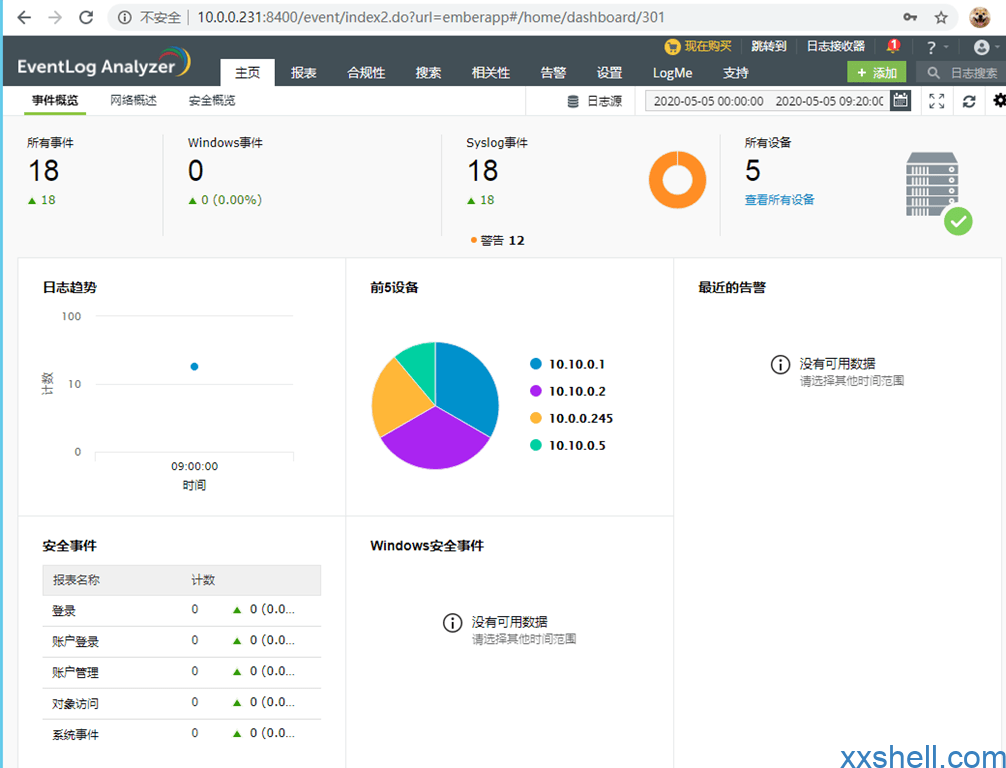Open the user account profile icon
This screenshot has height=768, width=1006.
[x=981, y=46]
